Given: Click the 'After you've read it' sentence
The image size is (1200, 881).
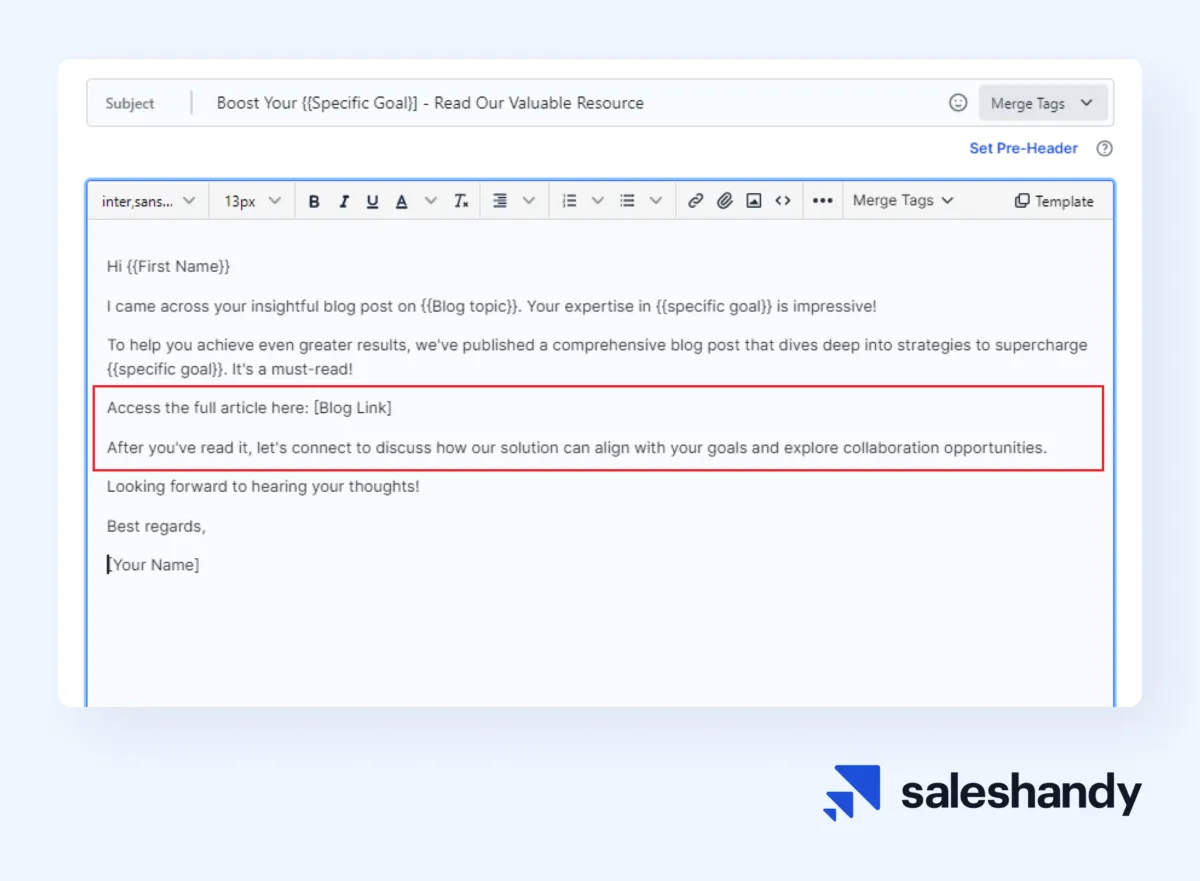Looking at the screenshot, I should (577, 448).
